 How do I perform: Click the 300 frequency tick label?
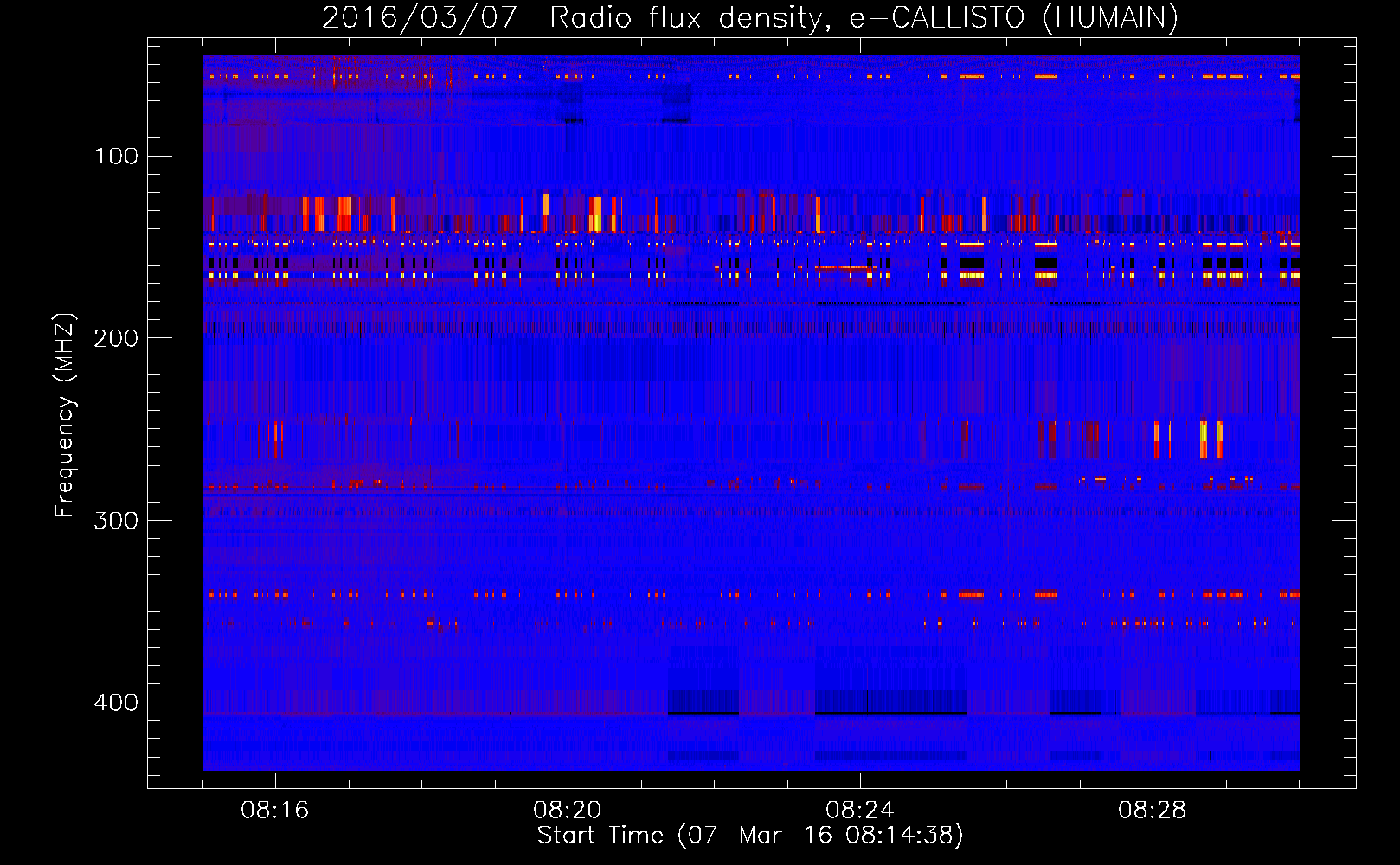point(117,521)
